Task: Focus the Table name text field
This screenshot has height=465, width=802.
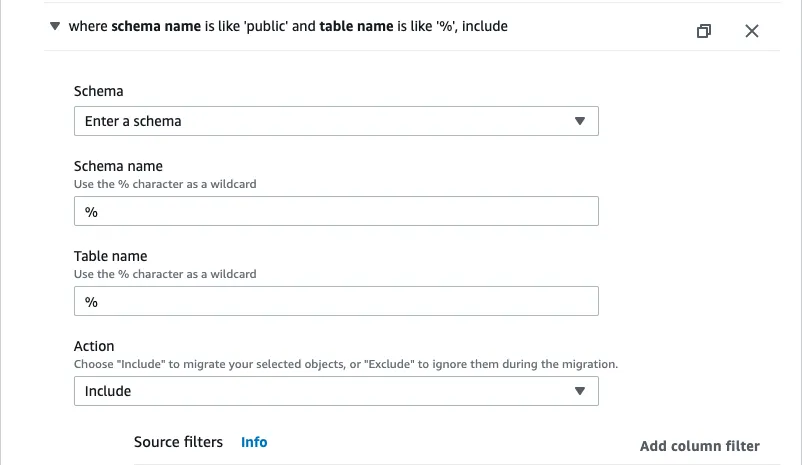Action: 336,301
